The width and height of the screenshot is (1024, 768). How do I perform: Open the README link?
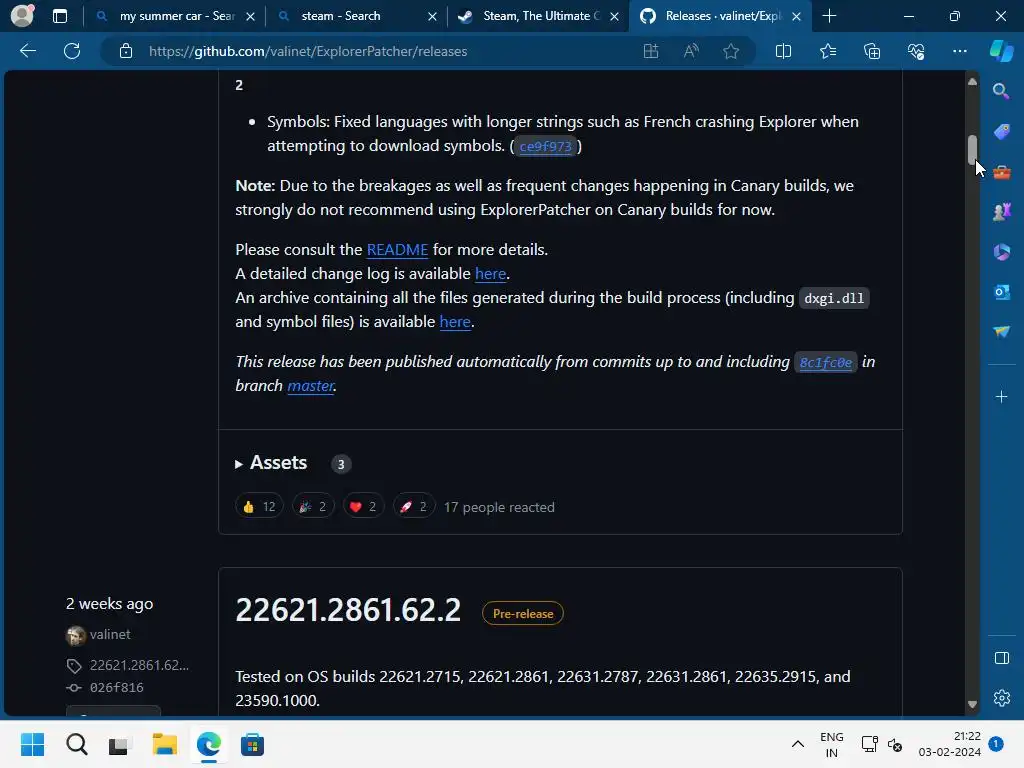point(397,249)
